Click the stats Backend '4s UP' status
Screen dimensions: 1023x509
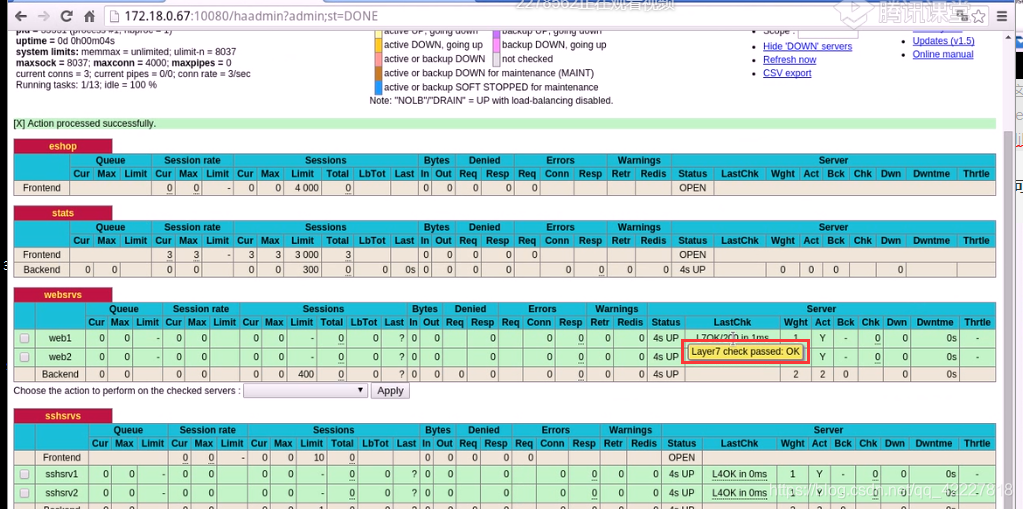point(692,270)
